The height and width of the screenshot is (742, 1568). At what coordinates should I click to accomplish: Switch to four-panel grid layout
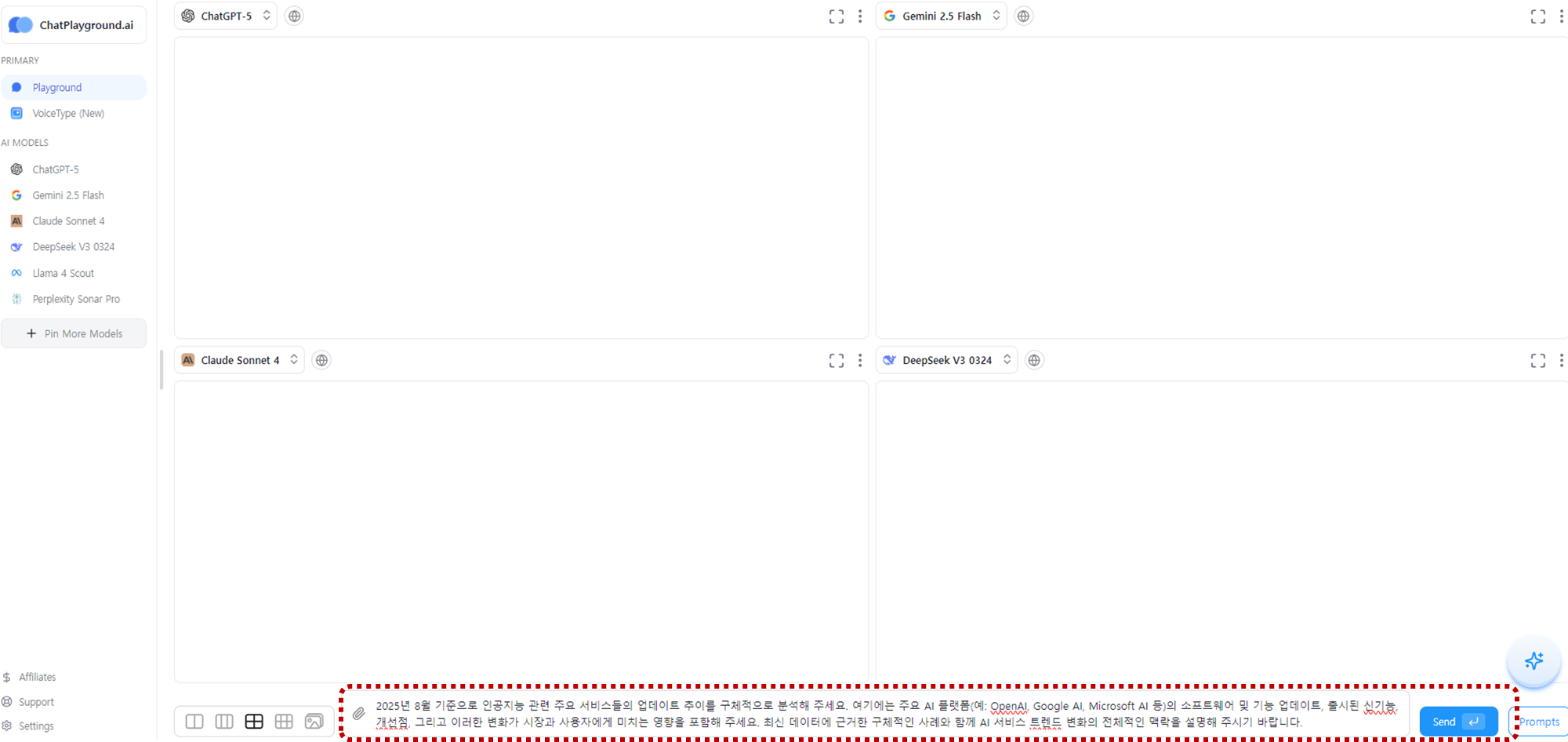(254, 722)
